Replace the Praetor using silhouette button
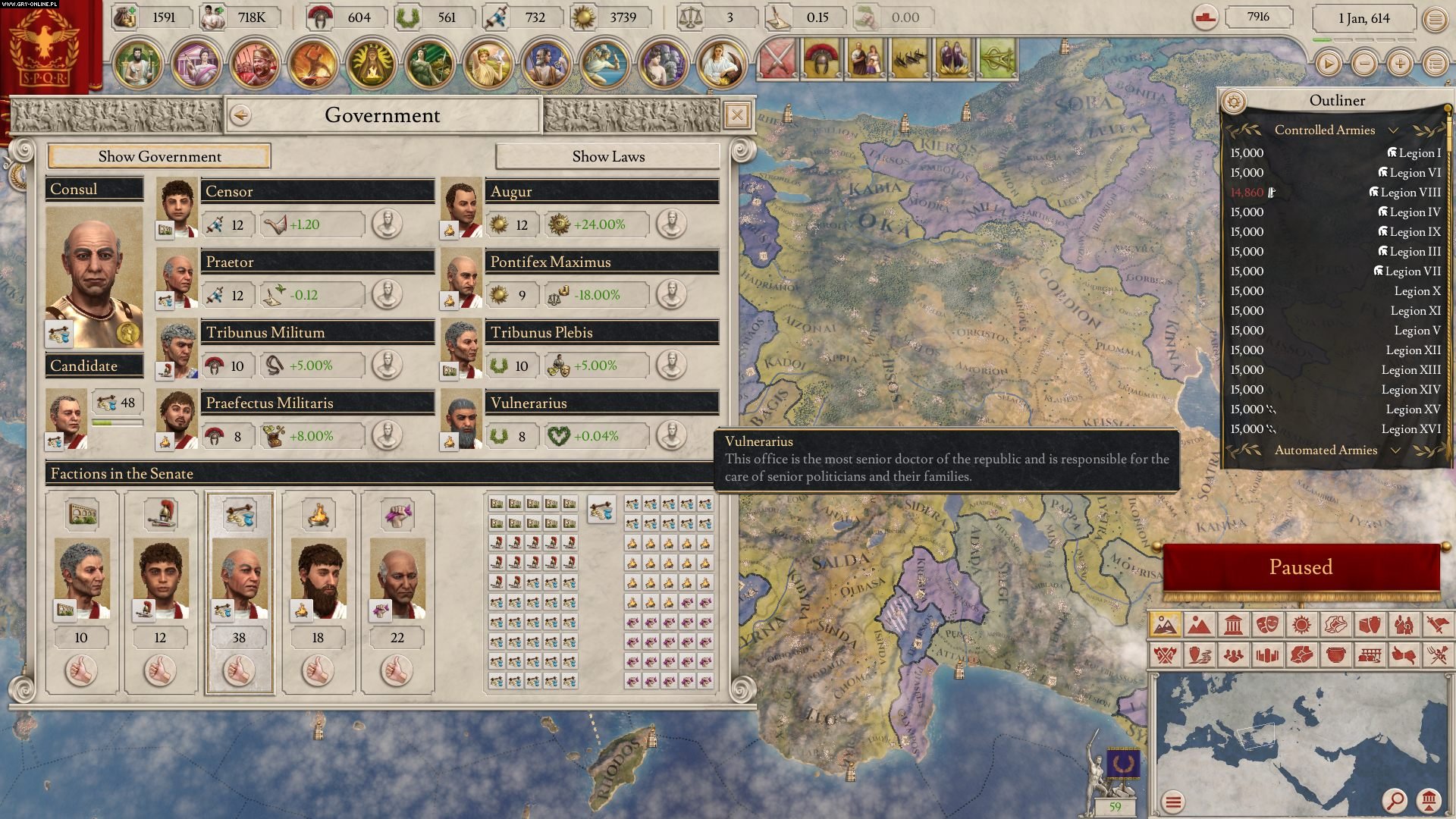 coord(387,295)
